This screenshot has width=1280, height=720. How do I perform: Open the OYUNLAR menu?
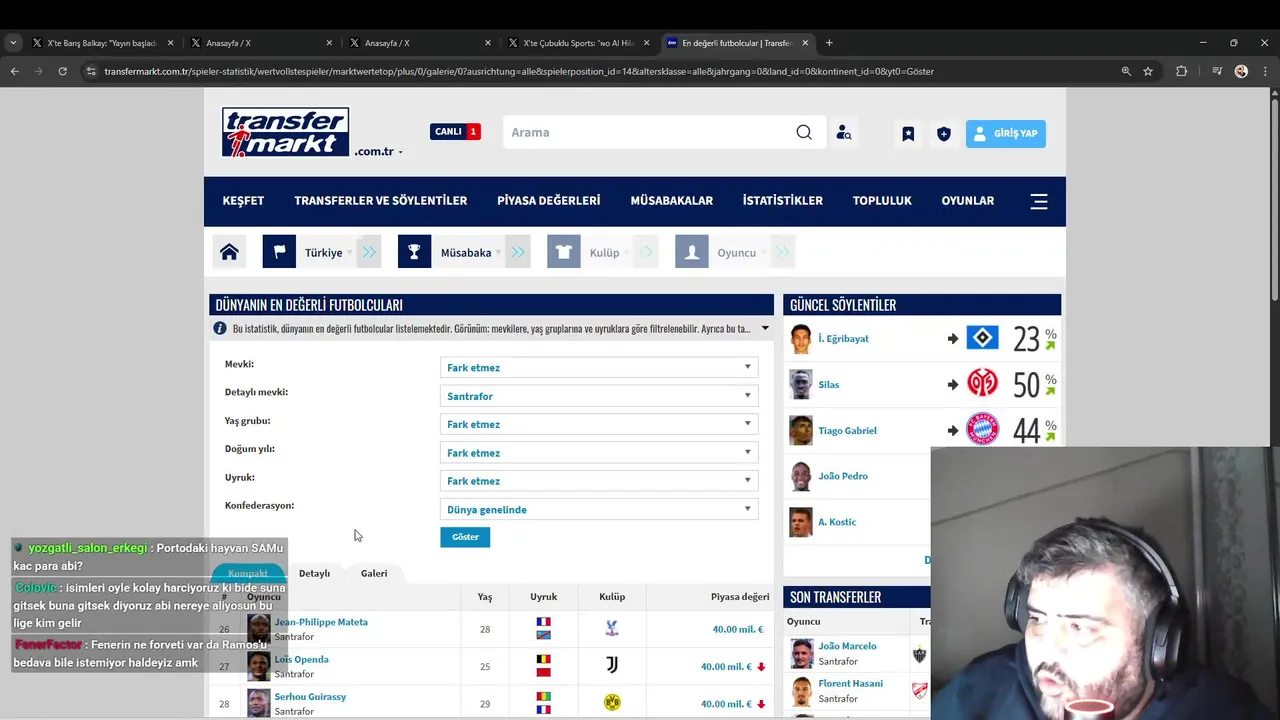[967, 201]
